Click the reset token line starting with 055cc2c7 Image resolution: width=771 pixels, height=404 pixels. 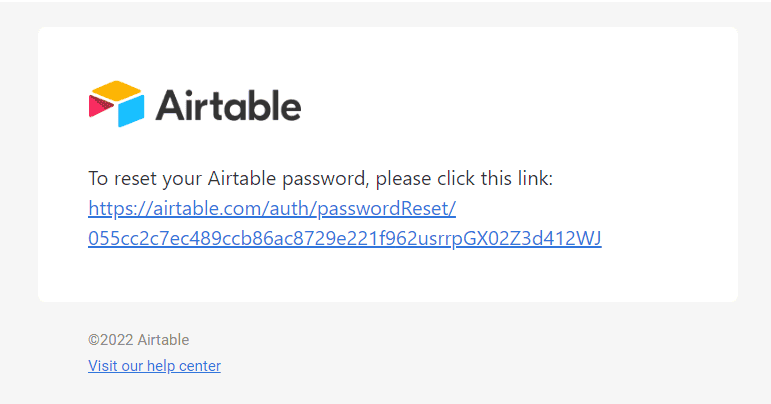pyautogui.click(x=344, y=238)
